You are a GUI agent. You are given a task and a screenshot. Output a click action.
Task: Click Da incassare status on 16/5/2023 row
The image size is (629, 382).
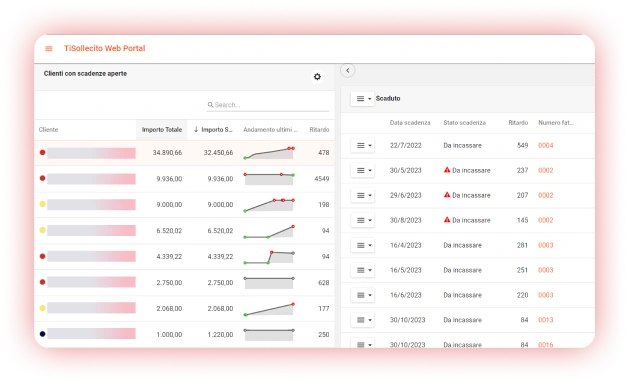(x=463, y=270)
